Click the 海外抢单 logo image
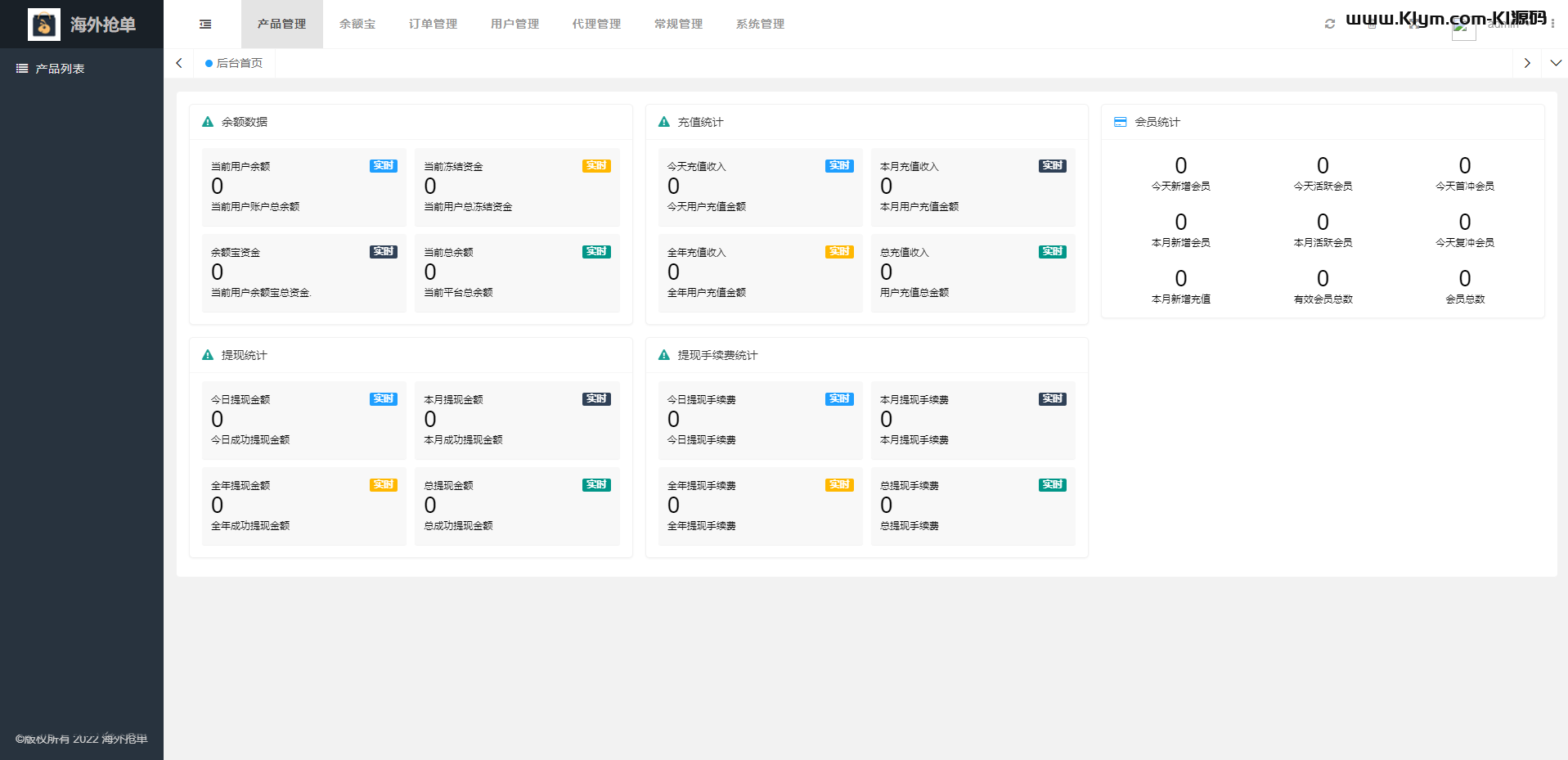1568x760 pixels. [x=44, y=25]
